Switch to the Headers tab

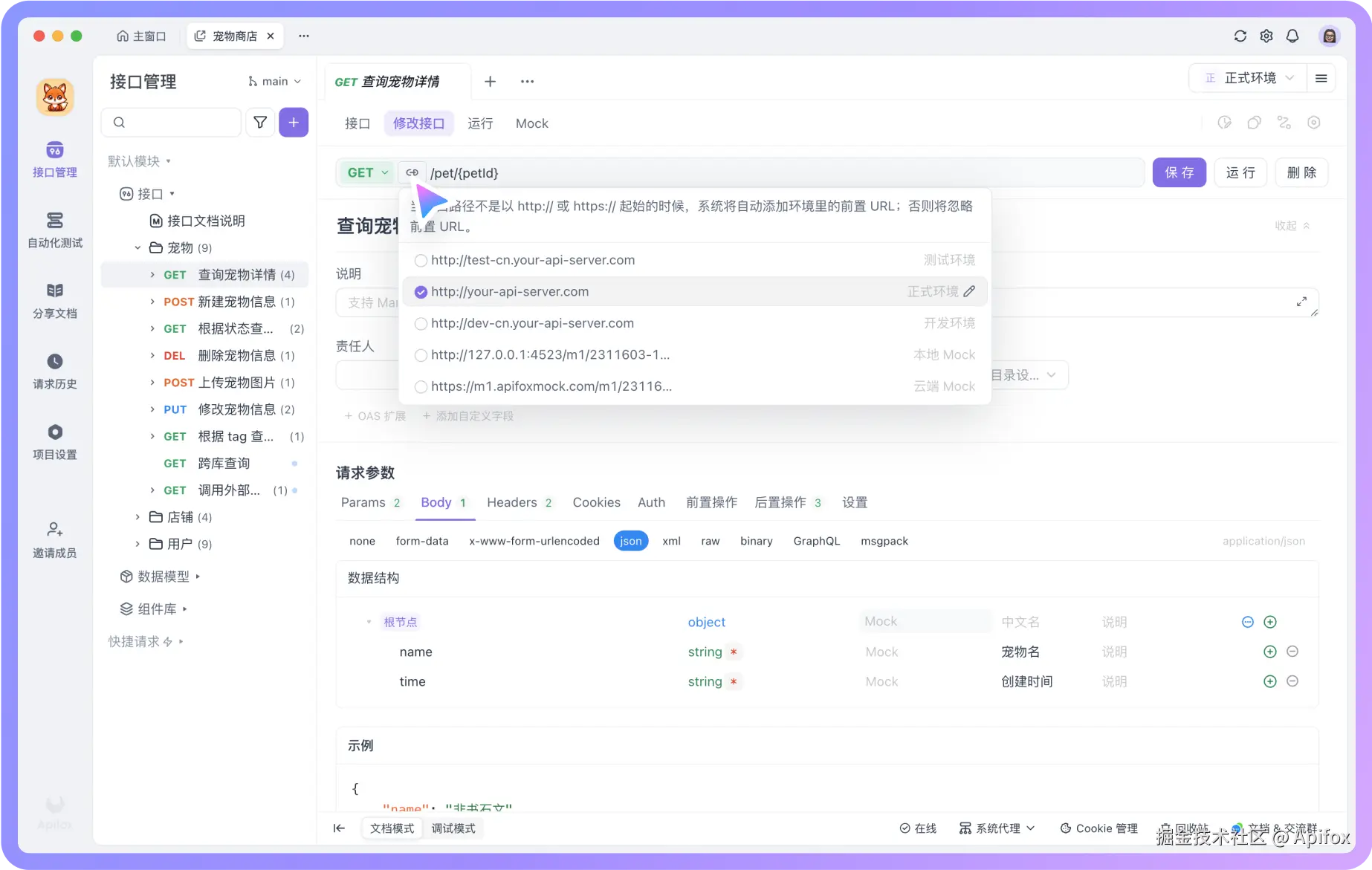[511, 502]
